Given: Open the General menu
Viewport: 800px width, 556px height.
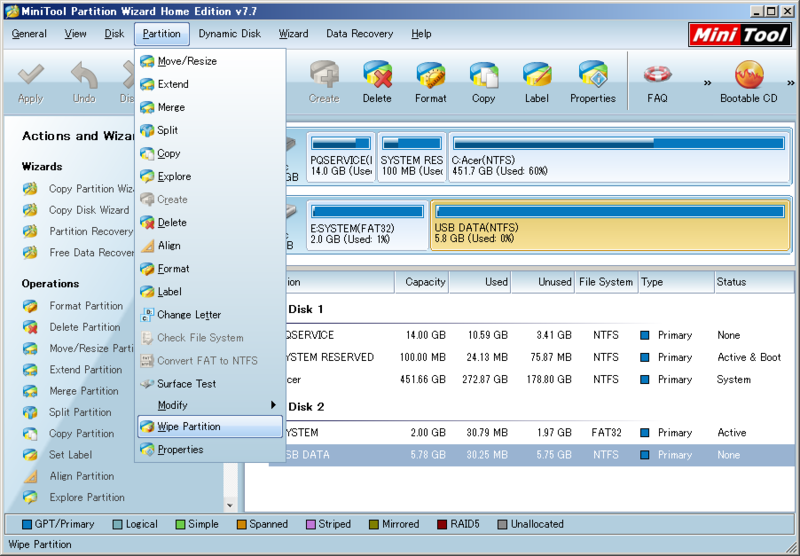Looking at the screenshot, I should pyautogui.click(x=29, y=34).
